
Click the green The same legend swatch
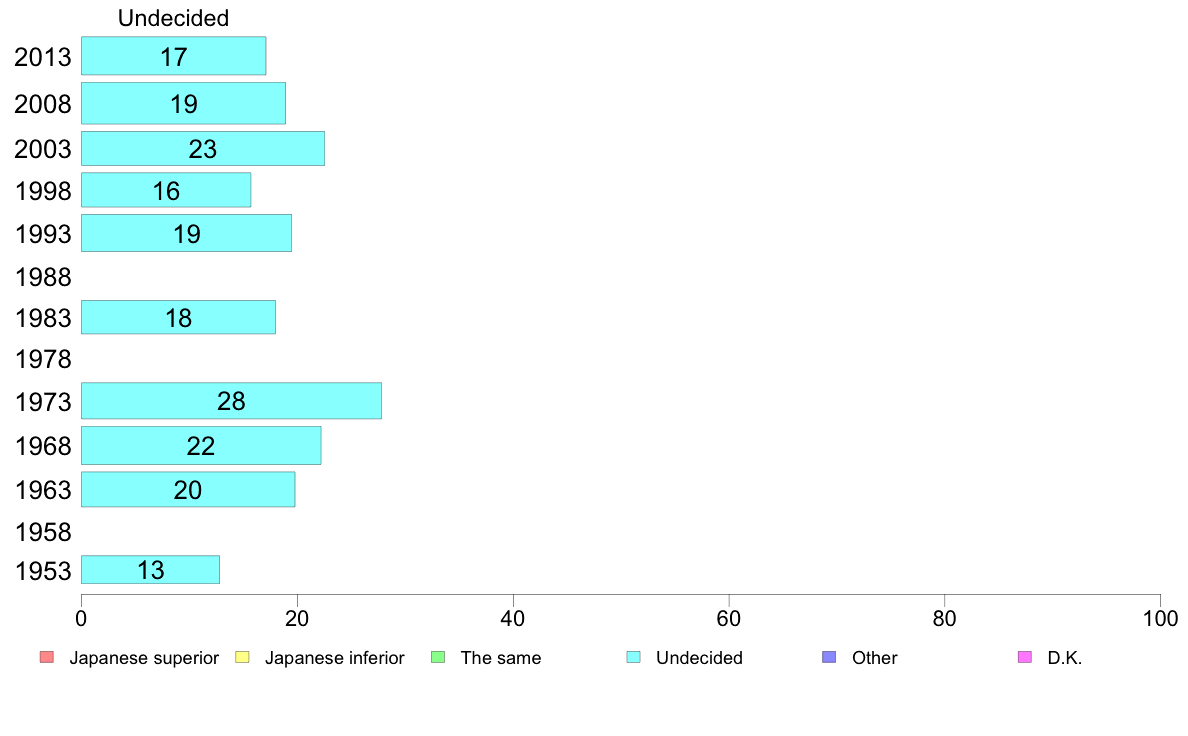click(438, 657)
